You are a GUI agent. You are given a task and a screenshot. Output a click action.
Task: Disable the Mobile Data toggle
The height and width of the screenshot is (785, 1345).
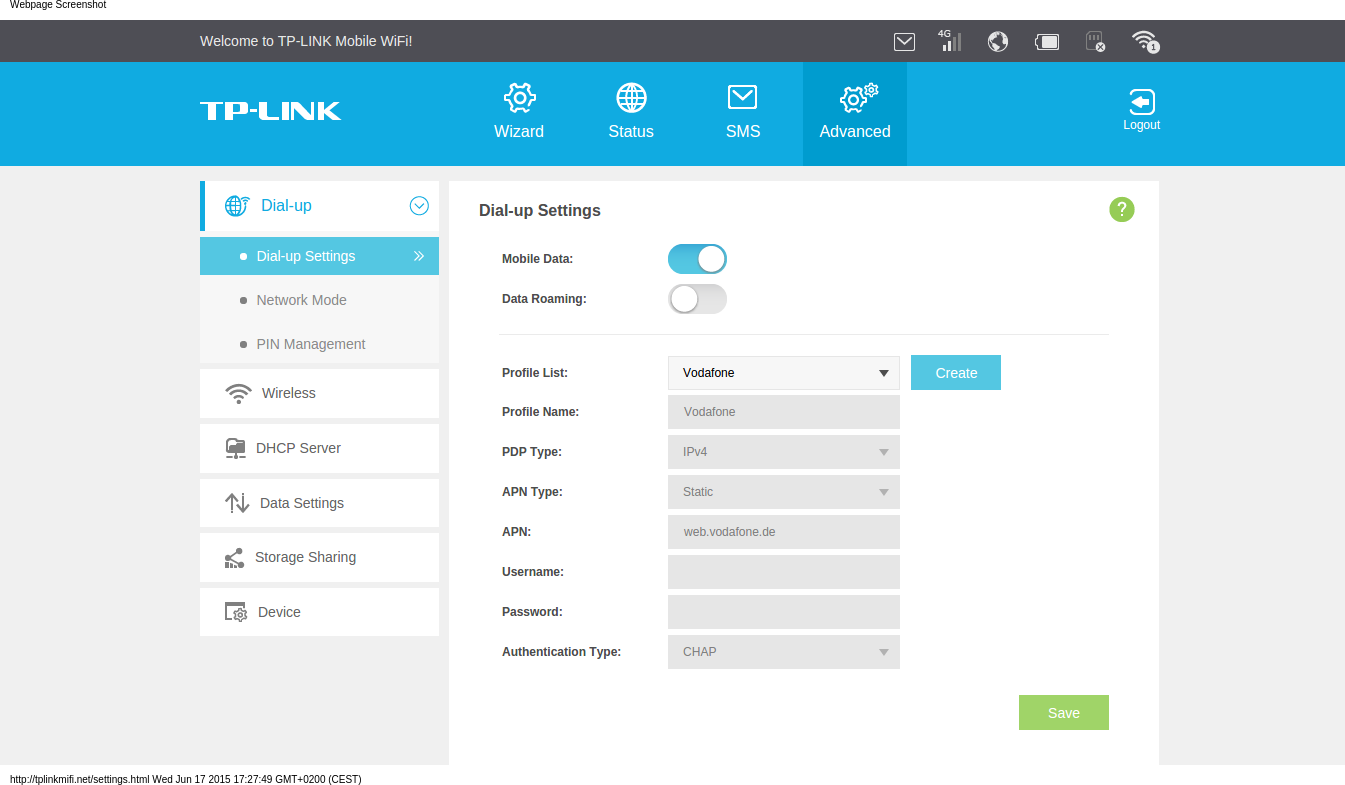(697, 259)
